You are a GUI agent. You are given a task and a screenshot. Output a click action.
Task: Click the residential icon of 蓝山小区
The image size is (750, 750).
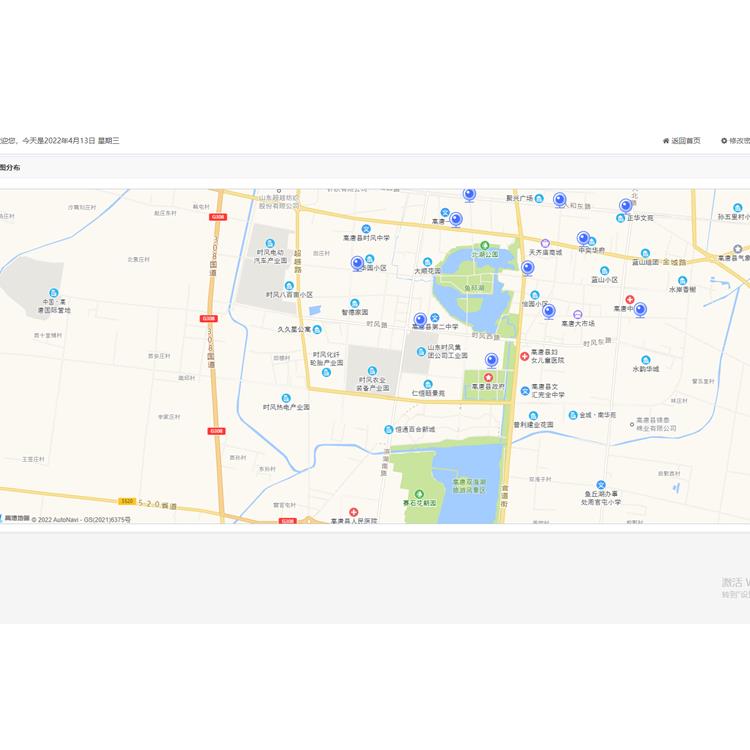click(x=605, y=271)
